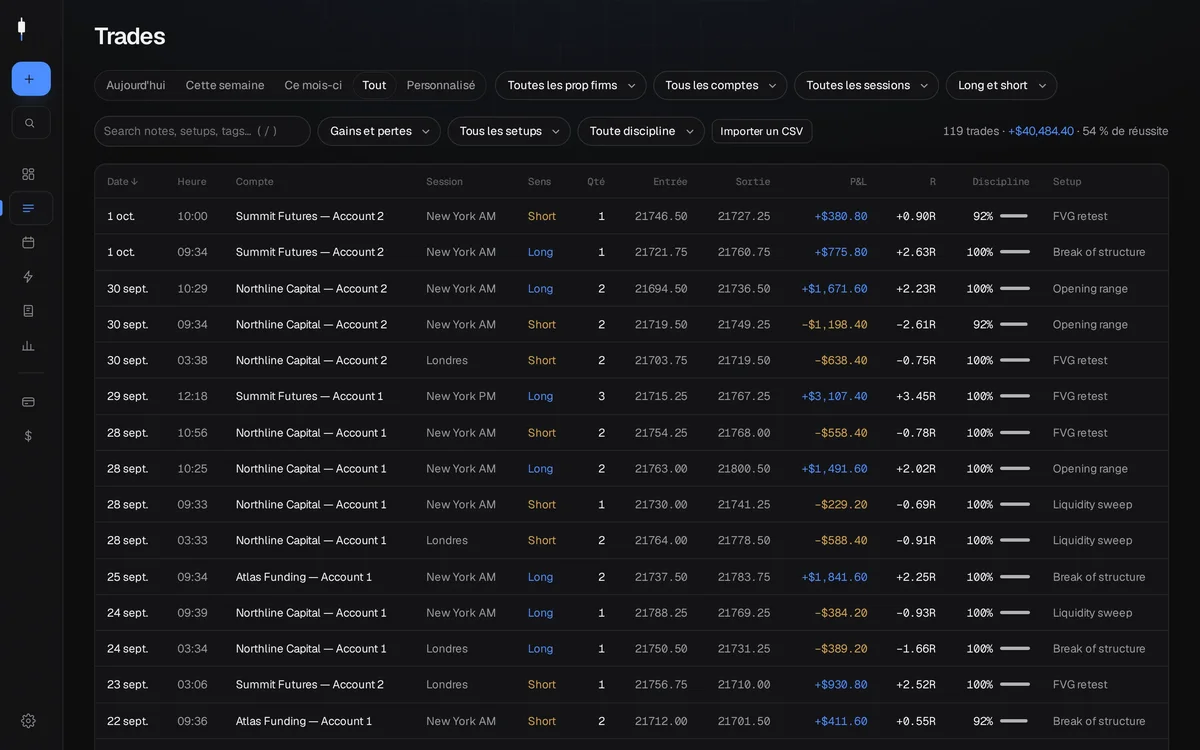The height and width of the screenshot is (750, 1200).
Task: Click exit price 21800.50
Action: tap(744, 468)
